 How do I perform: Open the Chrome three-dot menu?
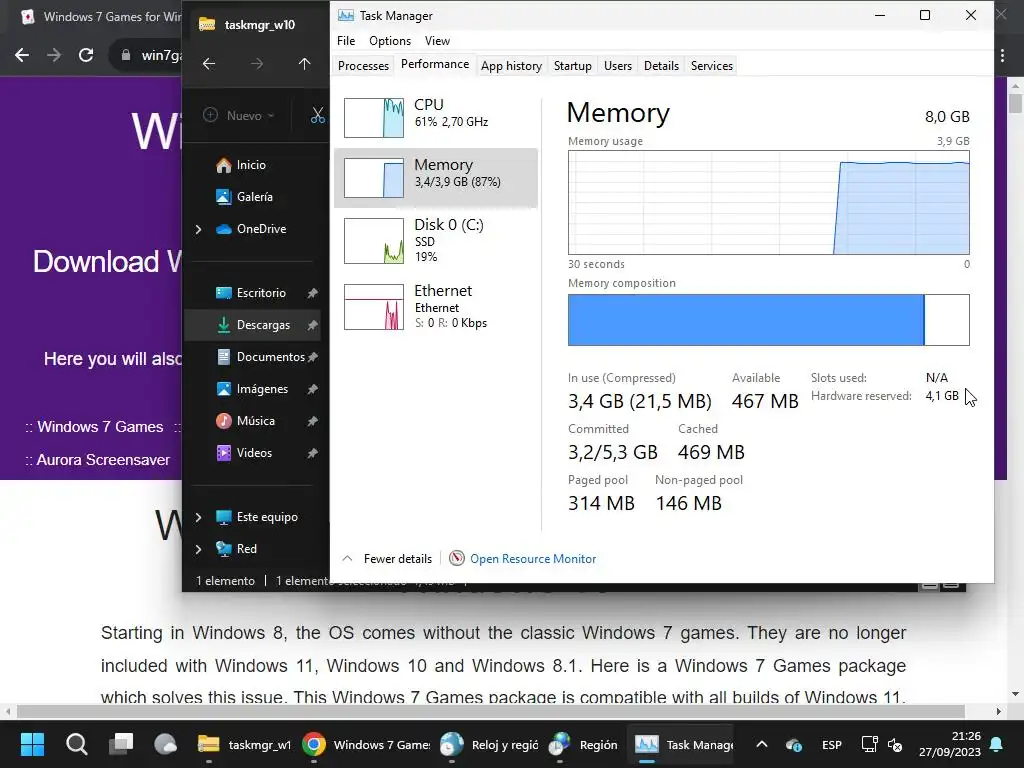click(x=1002, y=56)
